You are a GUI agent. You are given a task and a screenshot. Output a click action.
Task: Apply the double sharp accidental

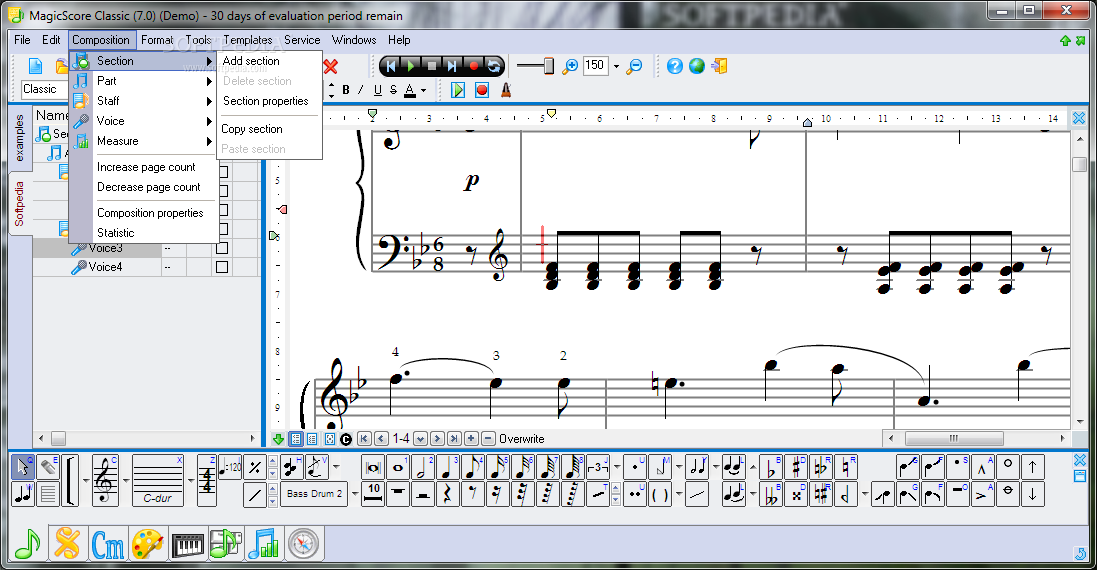(796, 494)
